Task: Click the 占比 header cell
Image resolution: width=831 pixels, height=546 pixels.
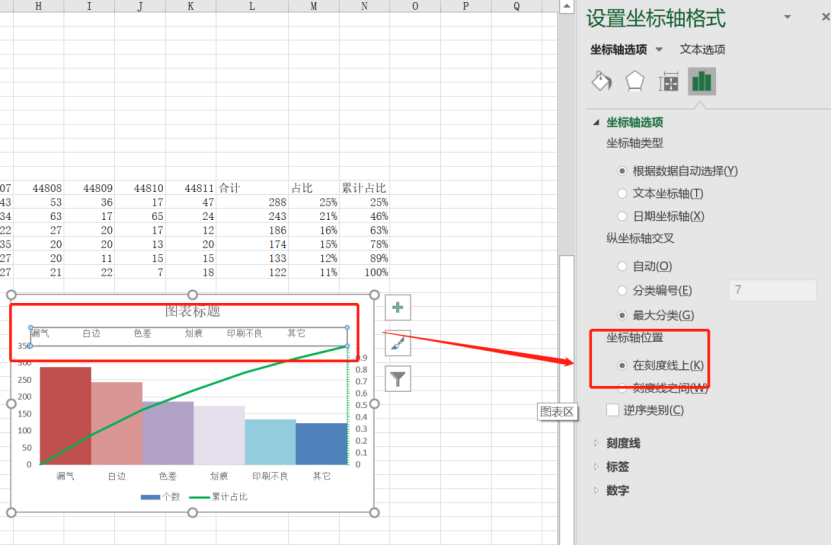Action: [x=314, y=188]
